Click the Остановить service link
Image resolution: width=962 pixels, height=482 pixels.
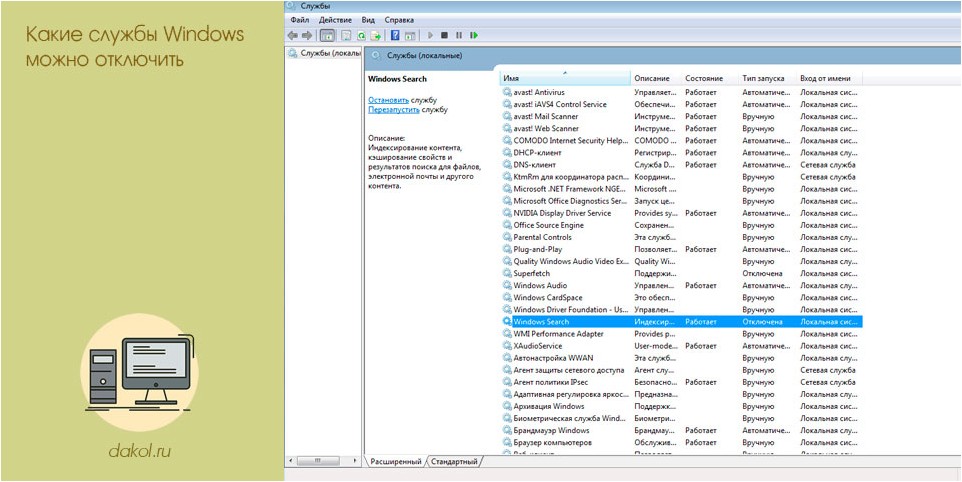(x=388, y=99)
